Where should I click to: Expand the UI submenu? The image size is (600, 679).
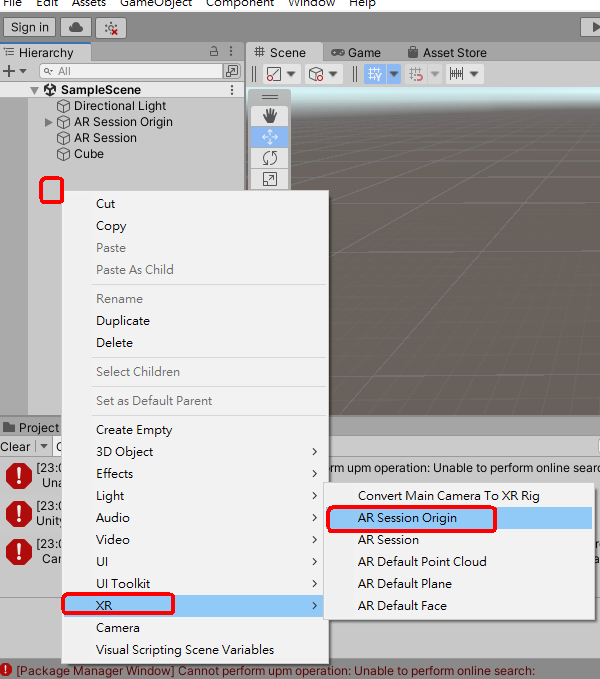(195, 562)
